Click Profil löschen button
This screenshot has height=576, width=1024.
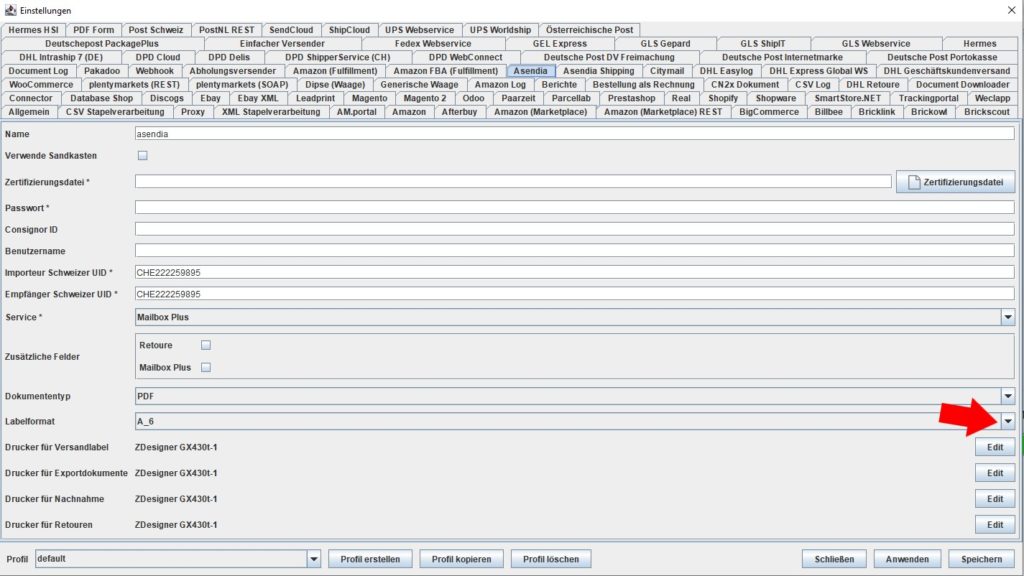point(551,559)
